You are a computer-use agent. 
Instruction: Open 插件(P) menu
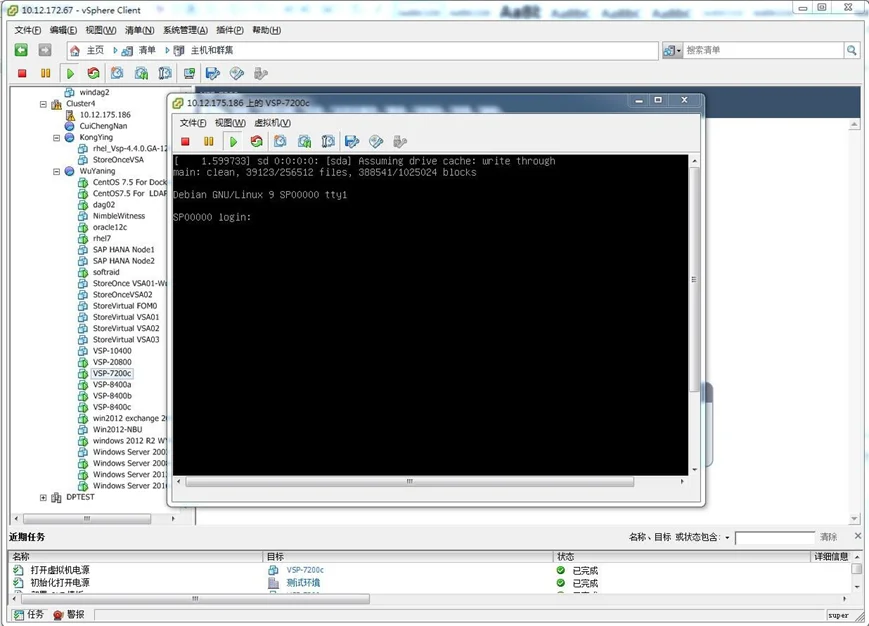230,30
